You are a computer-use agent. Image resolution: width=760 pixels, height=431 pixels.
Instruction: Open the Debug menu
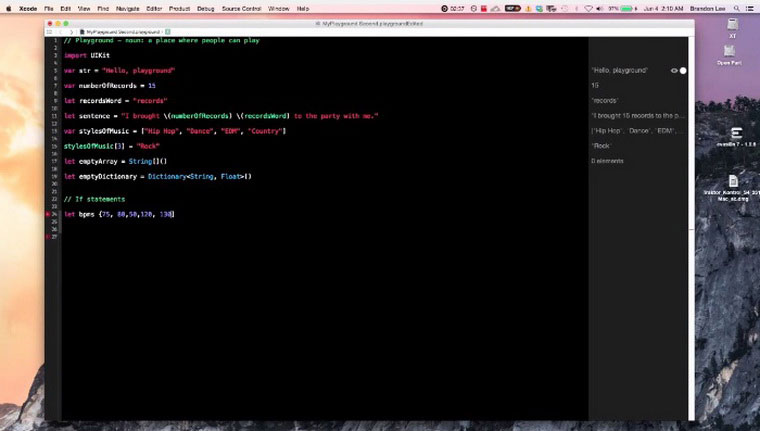pyautogui.click(x=206, y=9)
